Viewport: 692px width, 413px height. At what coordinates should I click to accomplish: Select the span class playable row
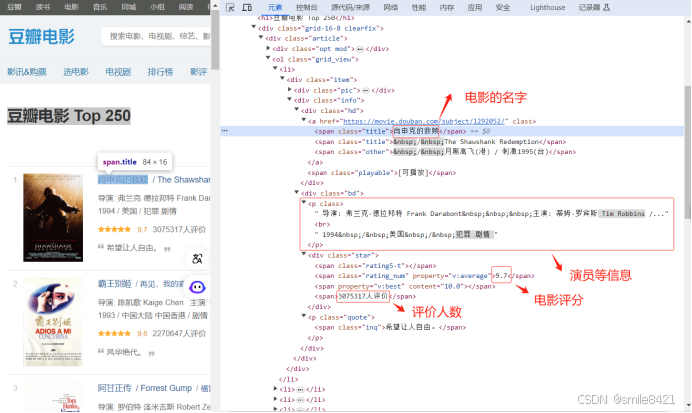coord(382,173)
